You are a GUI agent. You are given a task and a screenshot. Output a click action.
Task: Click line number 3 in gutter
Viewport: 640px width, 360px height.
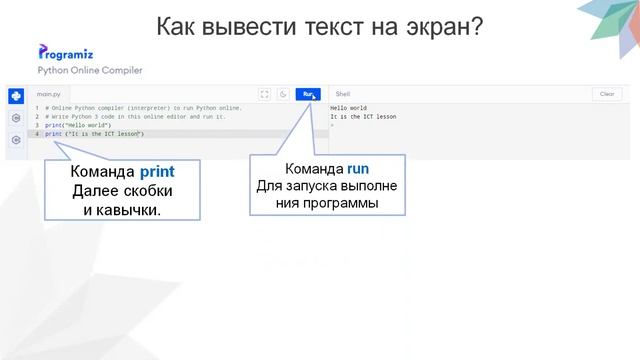(37, 125)
